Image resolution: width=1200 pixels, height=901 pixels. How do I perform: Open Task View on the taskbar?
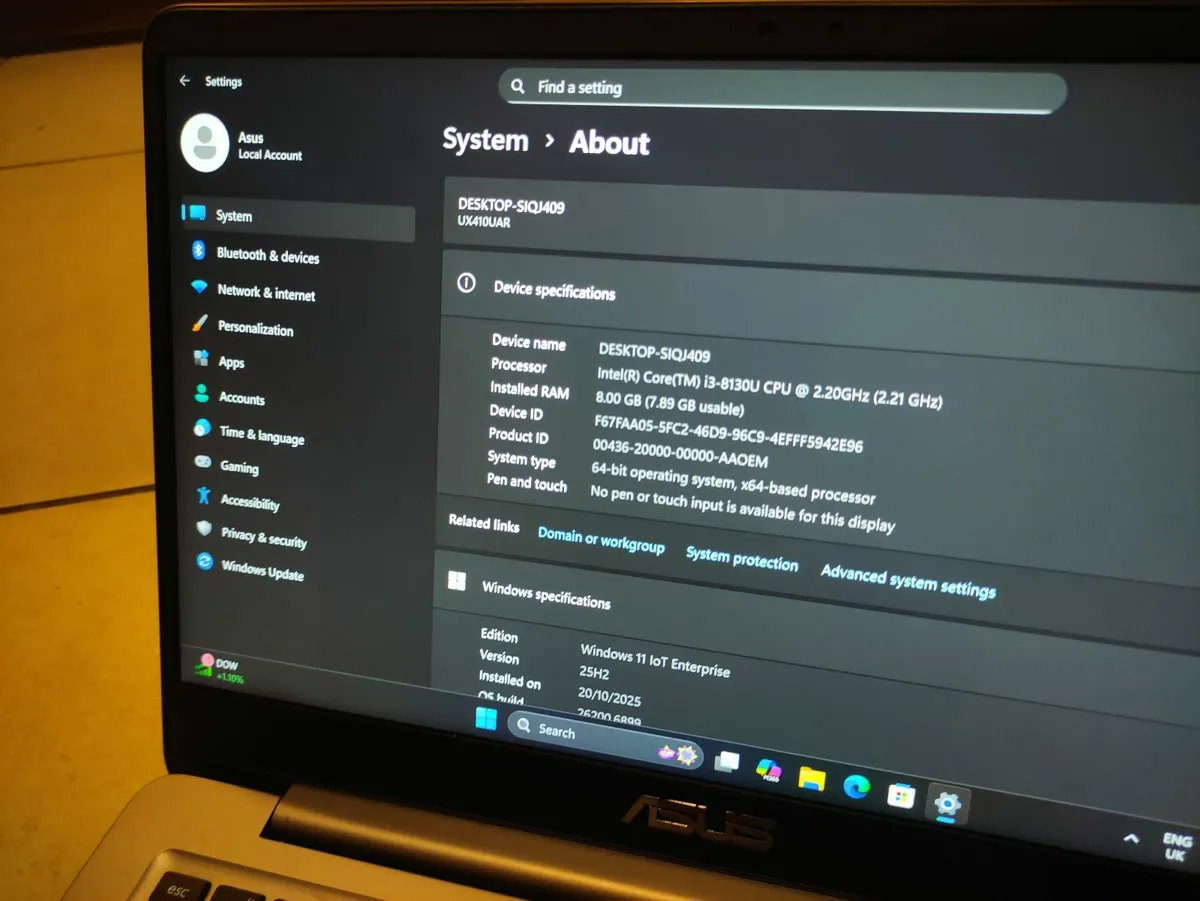pos(727,762)
